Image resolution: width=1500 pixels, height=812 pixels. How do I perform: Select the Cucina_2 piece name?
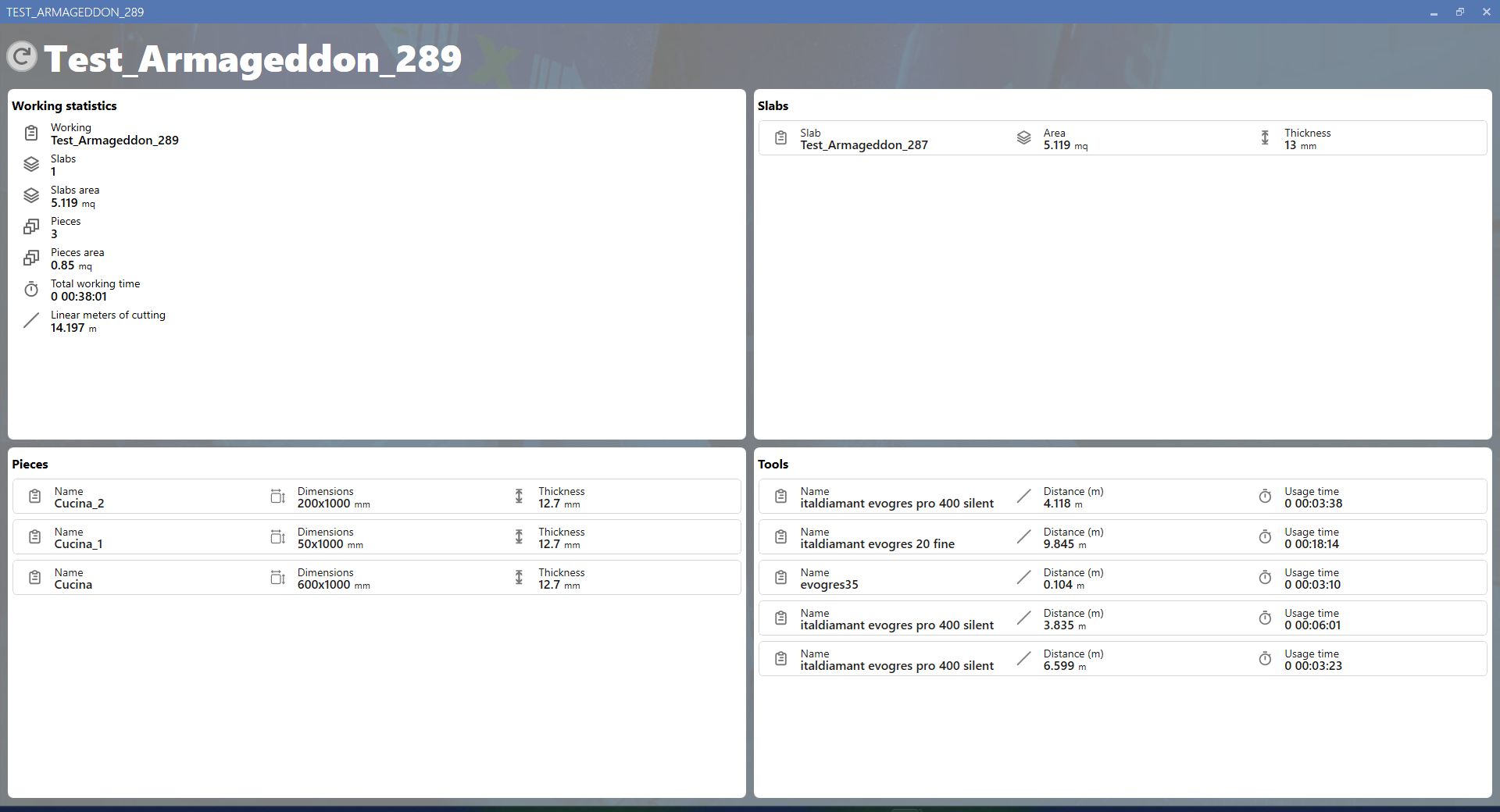click(x=79, y=504)
